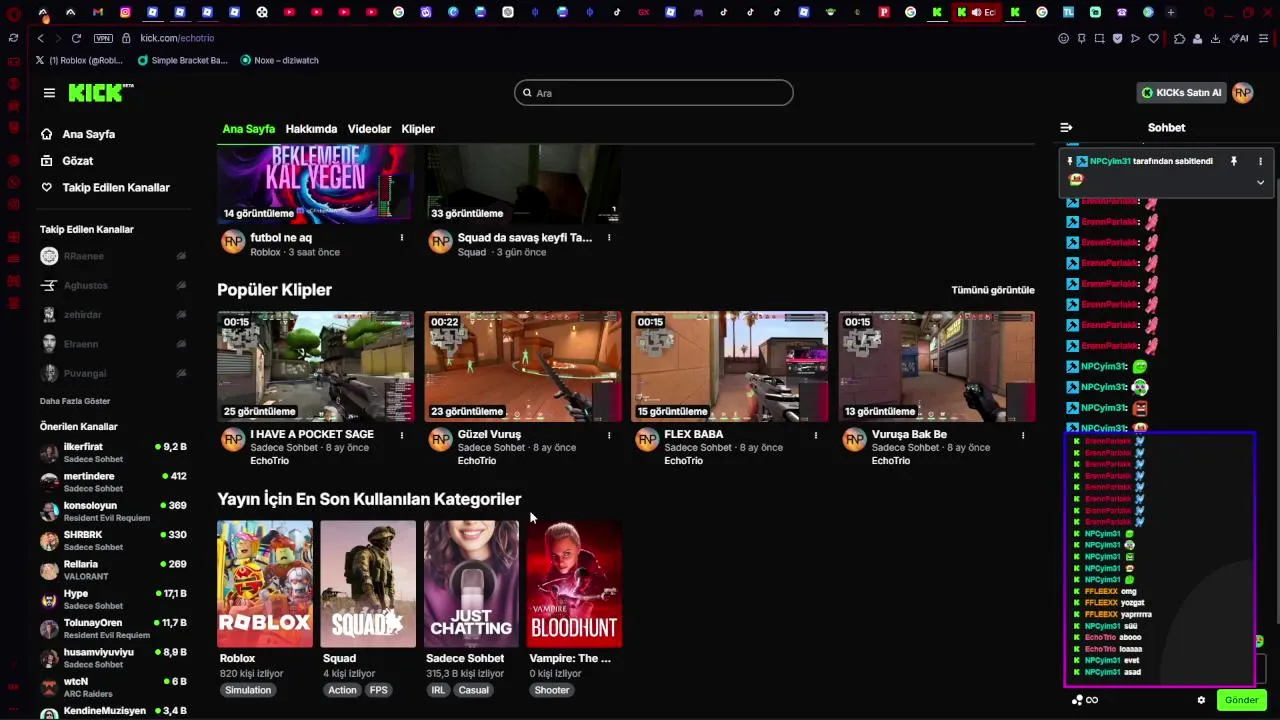This screenshot has height=720, width=1280.
Task: Open browser extensions cube icon
Action: [1179, 38]
